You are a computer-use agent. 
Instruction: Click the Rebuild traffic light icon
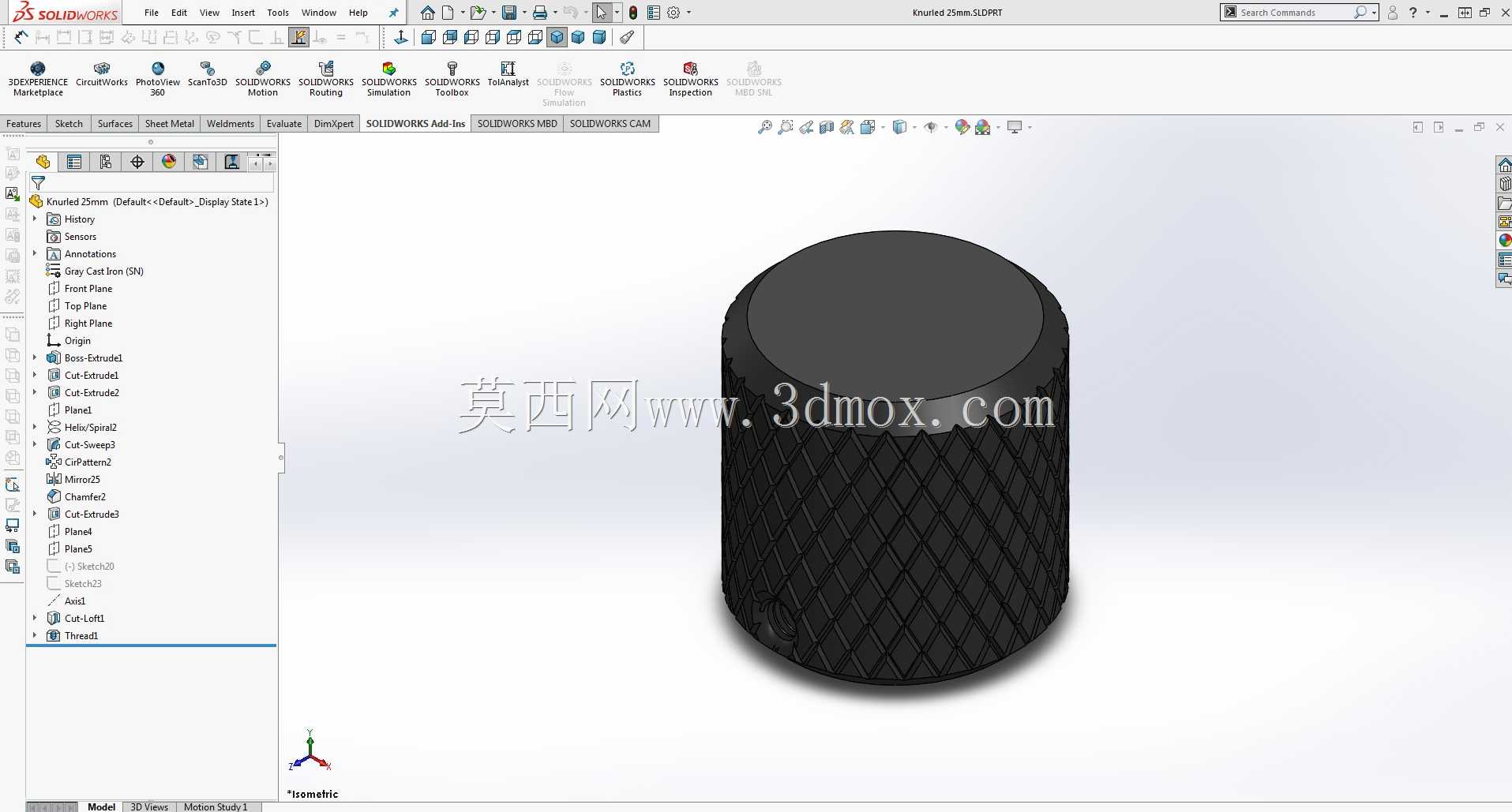click(633, 13)
